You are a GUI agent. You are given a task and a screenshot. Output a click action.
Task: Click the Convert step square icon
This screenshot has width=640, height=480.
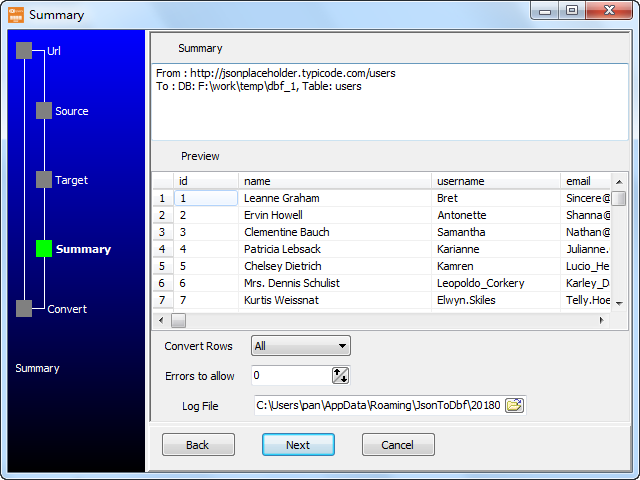point(24,309)
